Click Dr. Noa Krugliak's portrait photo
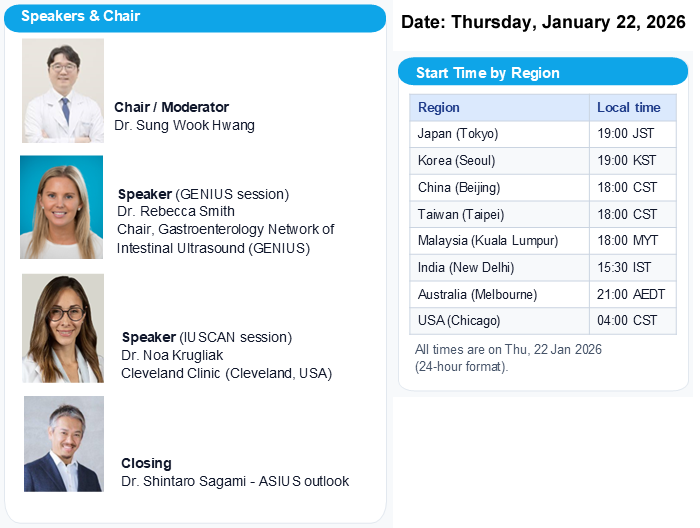 (x=63, y=329)
